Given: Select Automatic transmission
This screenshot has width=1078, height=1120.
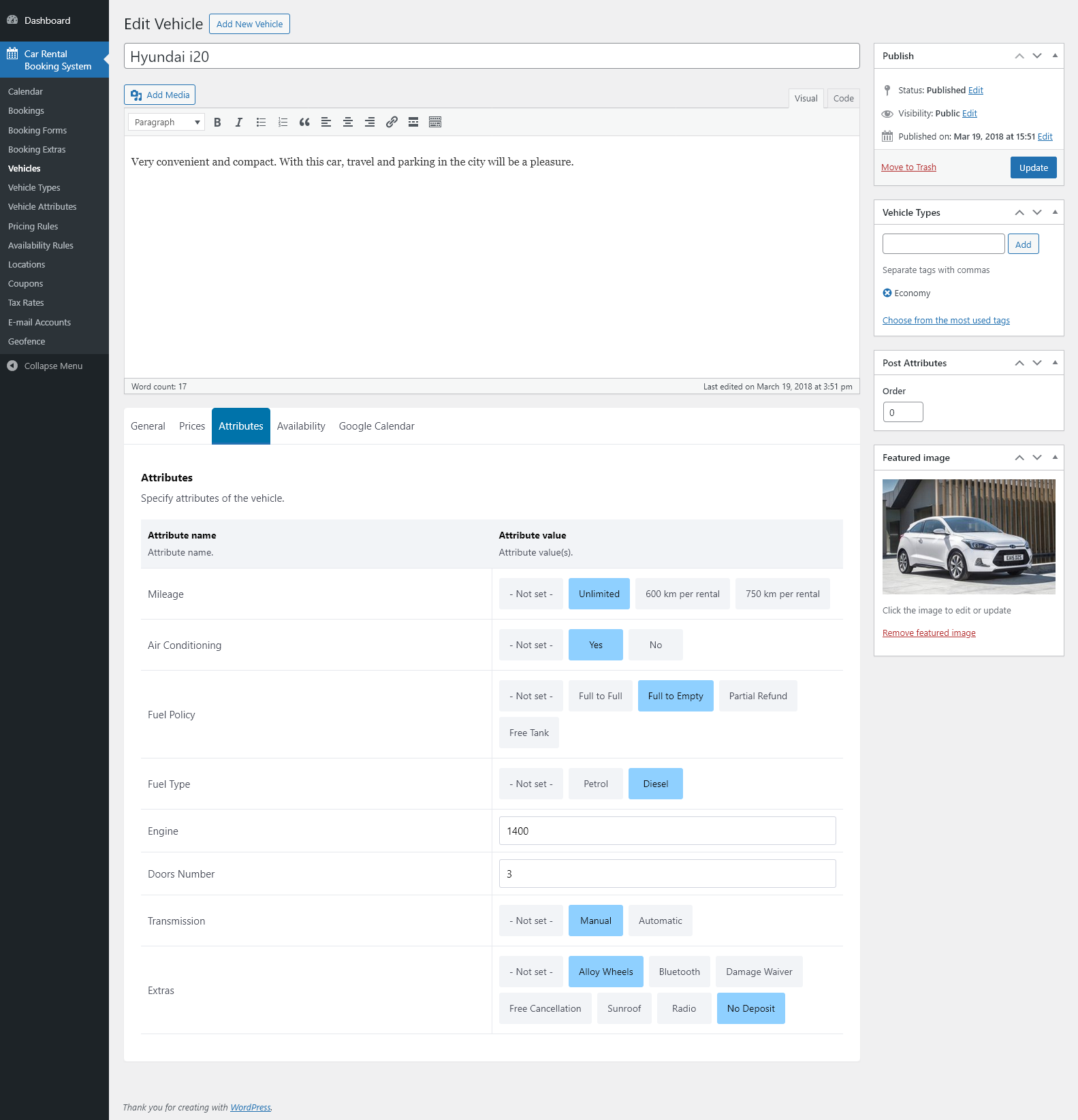Looking at the screenshot, I should 661,921.
